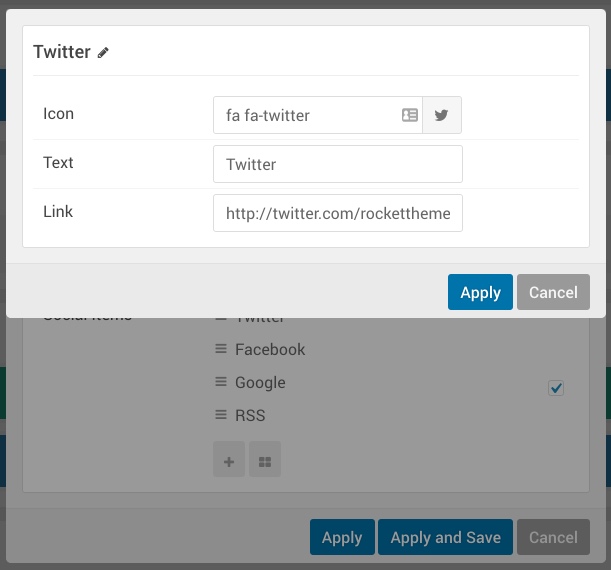Click the drag handle next to Google

point(221,382)
